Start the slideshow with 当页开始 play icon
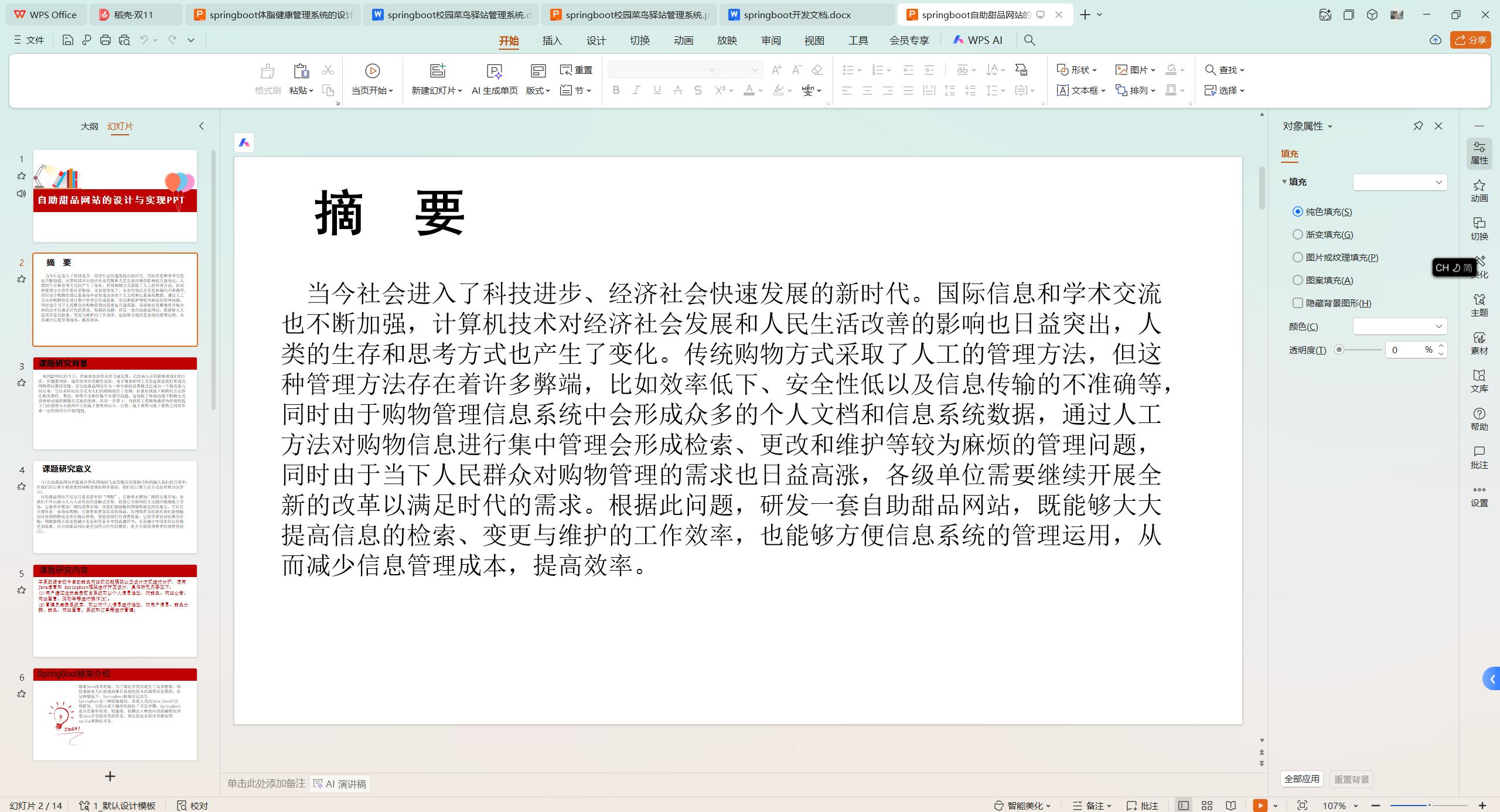Image resolution: width=1500 pixels, height=812 pixels. pos(372,71)
